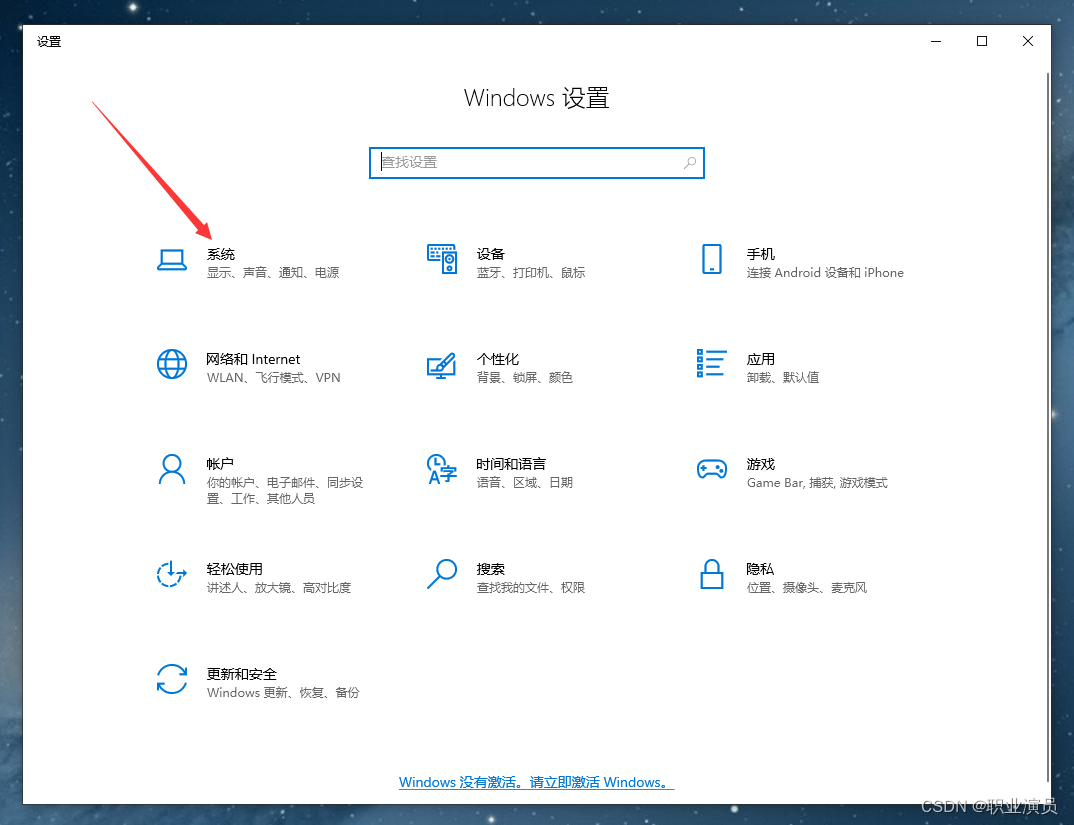Click the 搜索 category title
Viewport: 1074px width, 825px height.
tap(491, 569)
